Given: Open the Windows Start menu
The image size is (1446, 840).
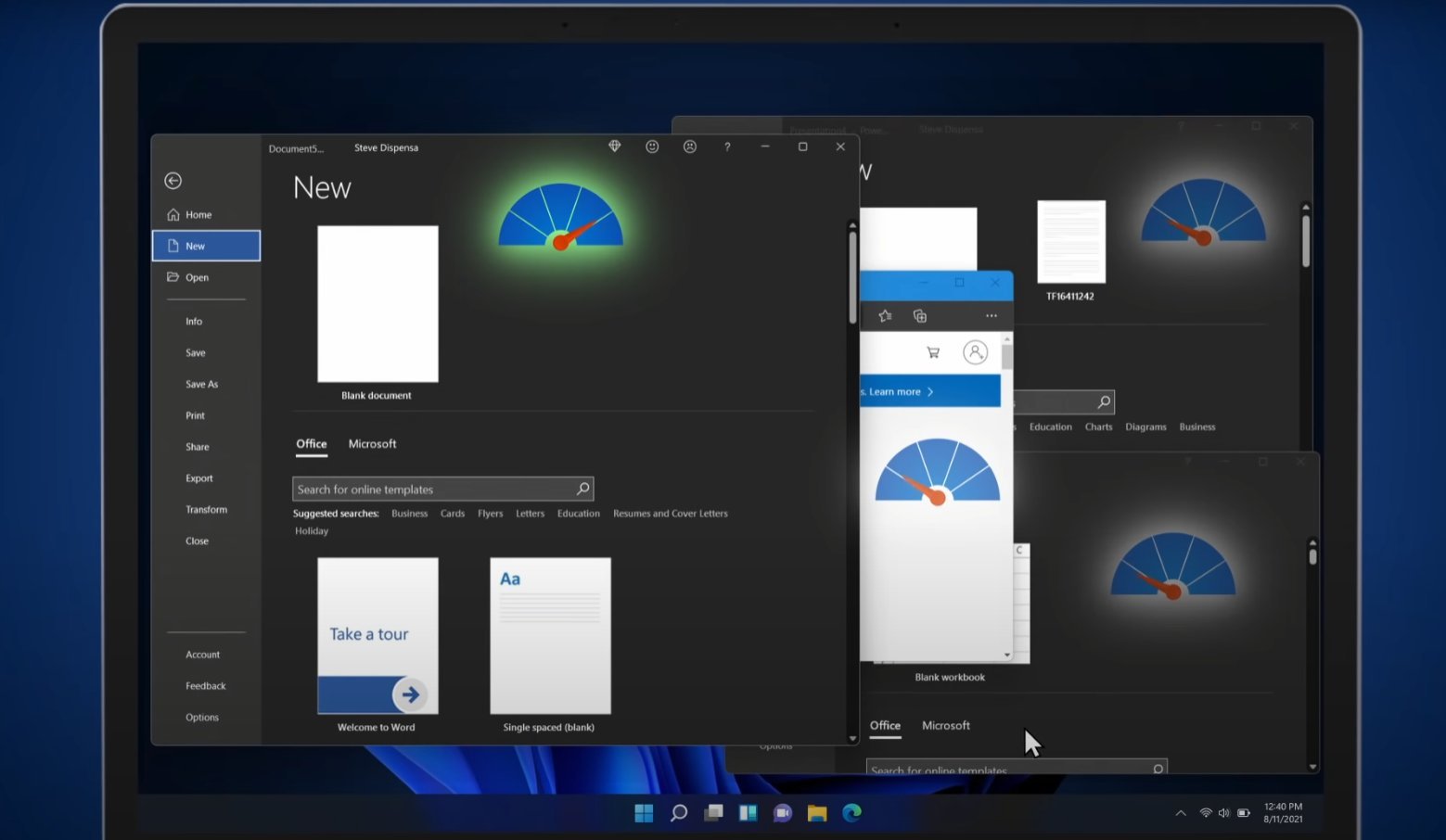Looking at the screenshot, I should [644, 813].
